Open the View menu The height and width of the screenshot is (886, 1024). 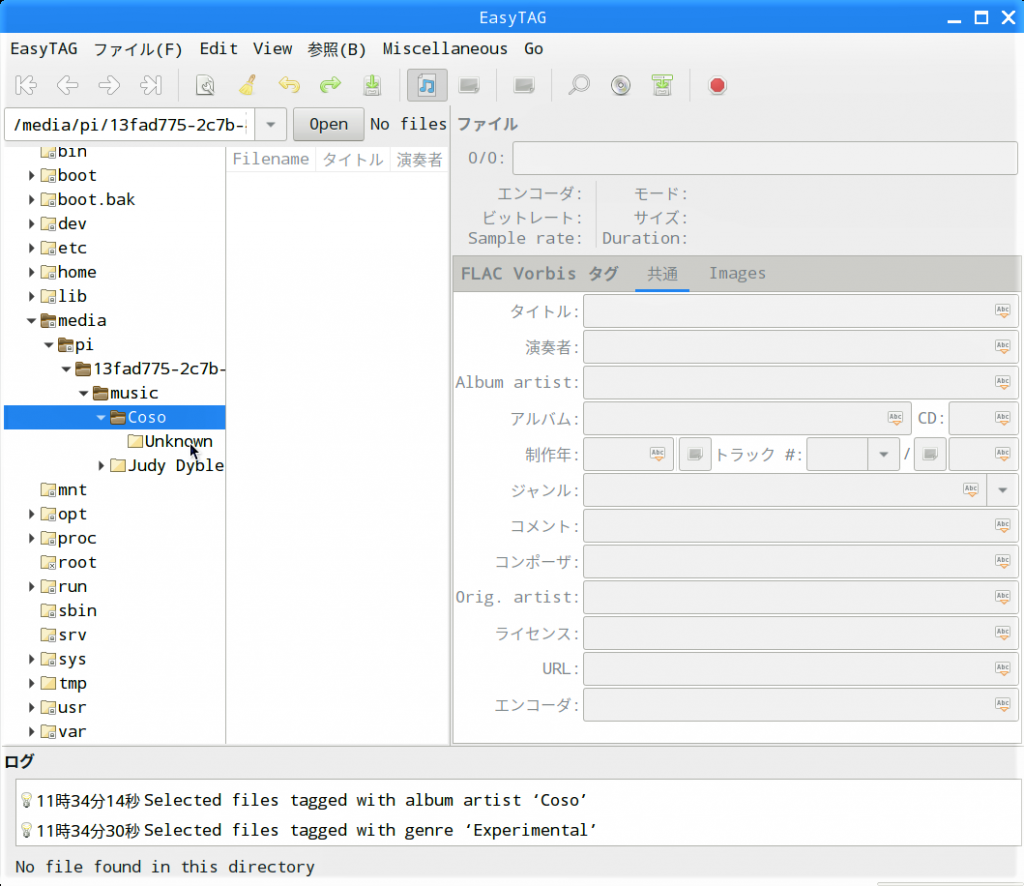pos(272,48)
